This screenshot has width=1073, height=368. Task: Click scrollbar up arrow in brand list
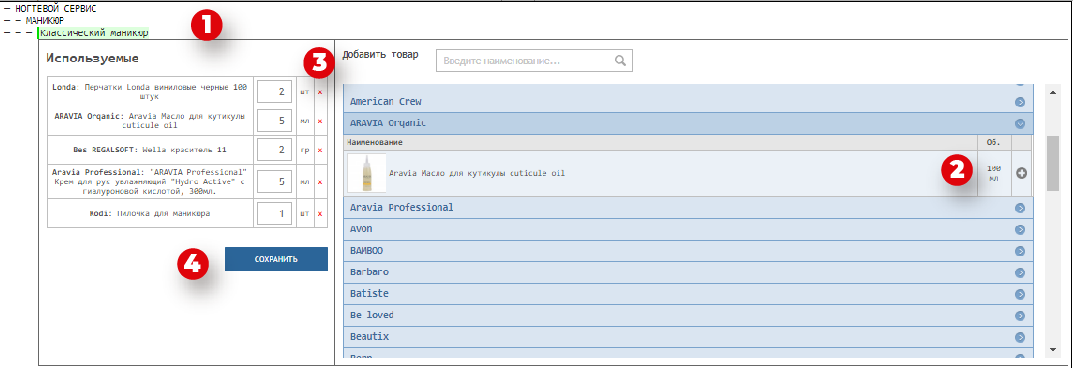point(1052,92)
